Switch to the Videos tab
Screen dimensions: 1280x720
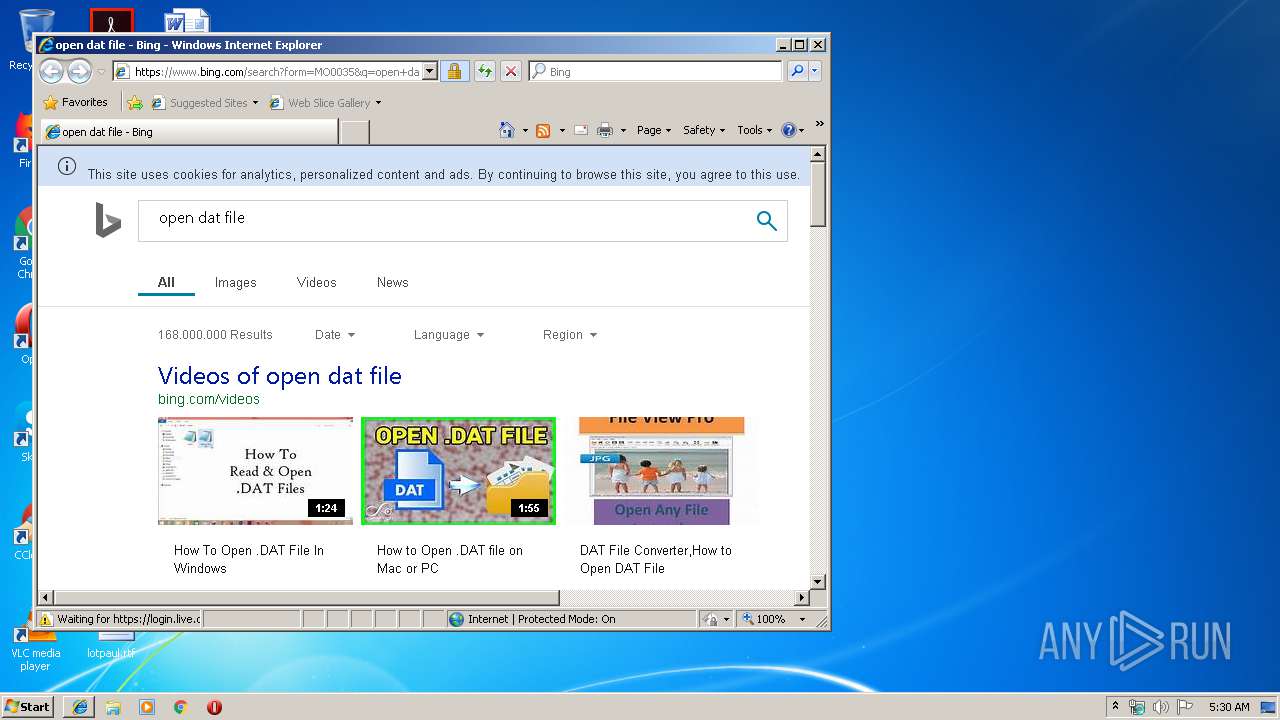pyautogui.click(x=317, y=283)
